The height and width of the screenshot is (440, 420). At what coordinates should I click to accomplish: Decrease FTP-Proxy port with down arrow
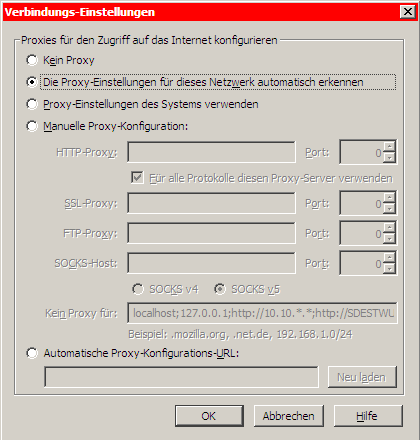389,239
